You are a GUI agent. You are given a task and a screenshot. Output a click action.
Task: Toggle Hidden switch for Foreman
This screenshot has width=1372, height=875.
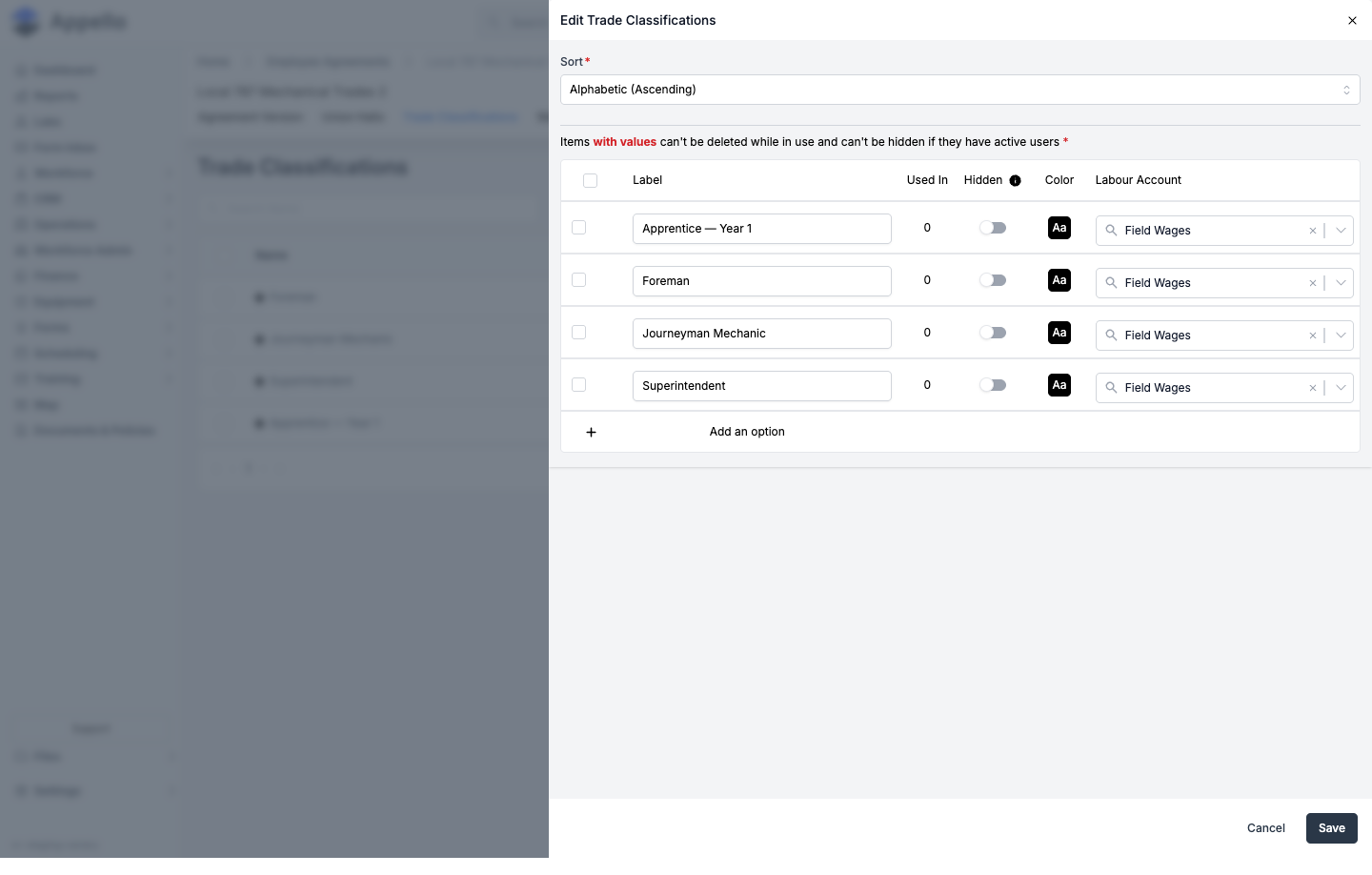click(993, 280)
